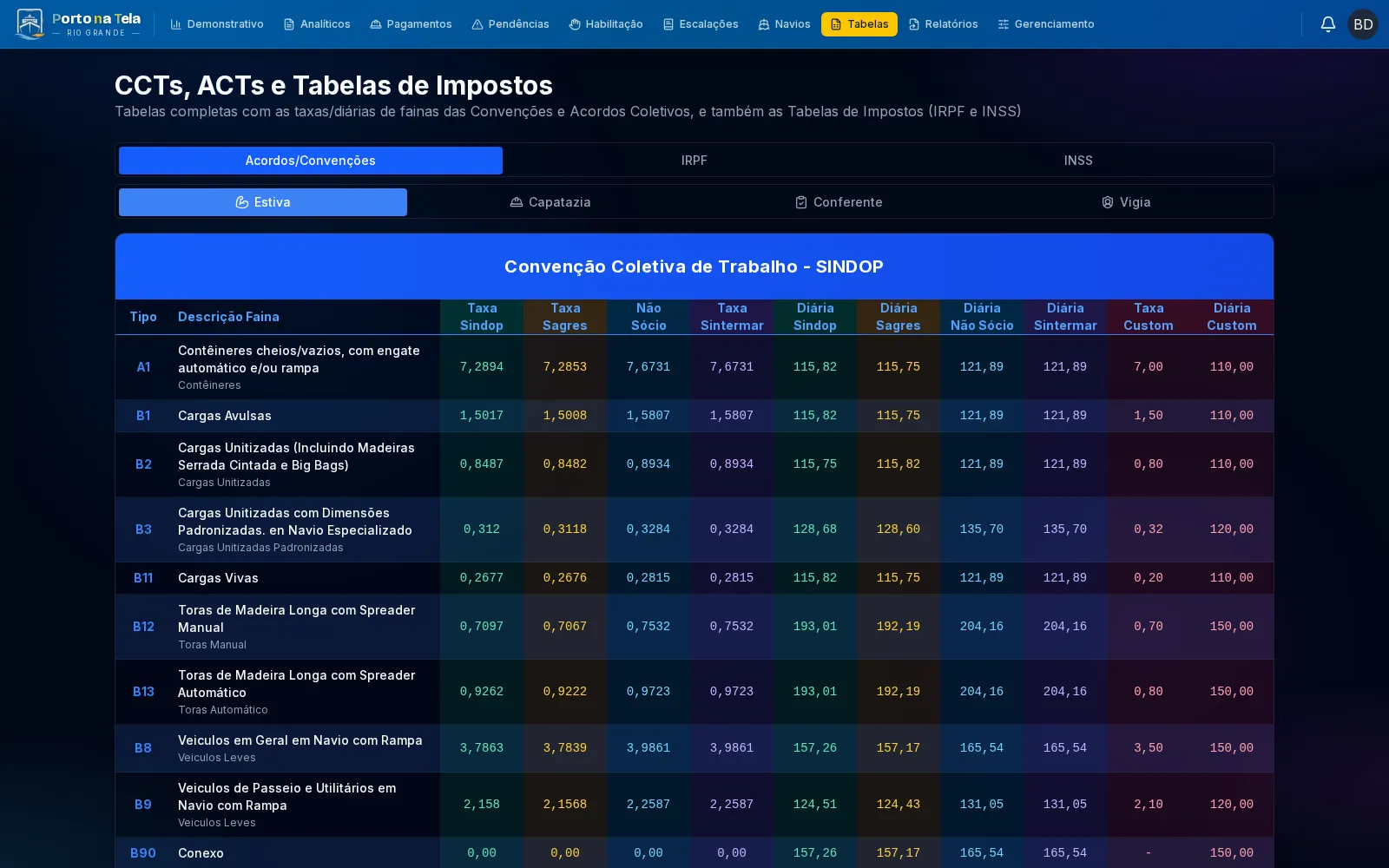Click the Taxa Sindop column header

[x=482, y=317]
